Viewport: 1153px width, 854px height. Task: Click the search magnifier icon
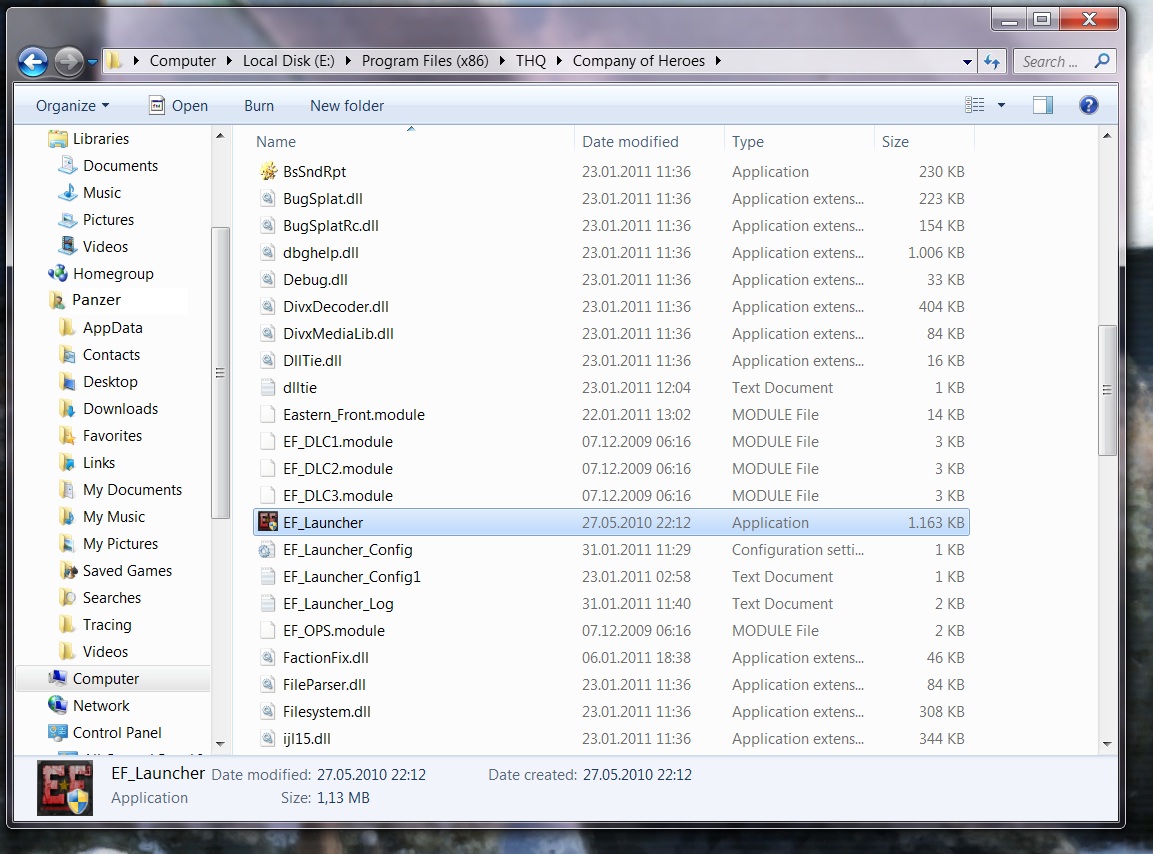pos(1102,61)
